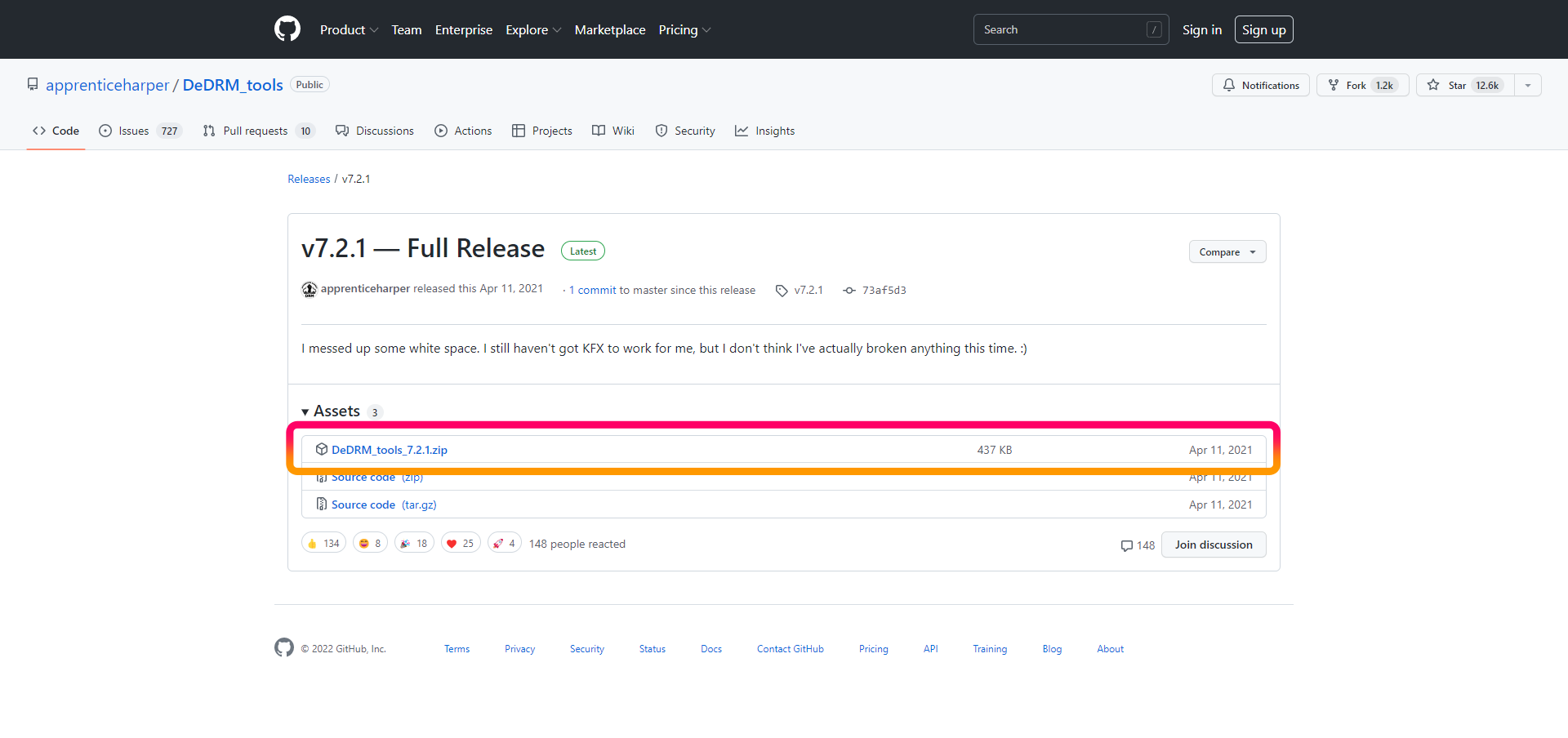Open the Marketplace page
This screenshot has width=1568, height=738.
point(610,29)
